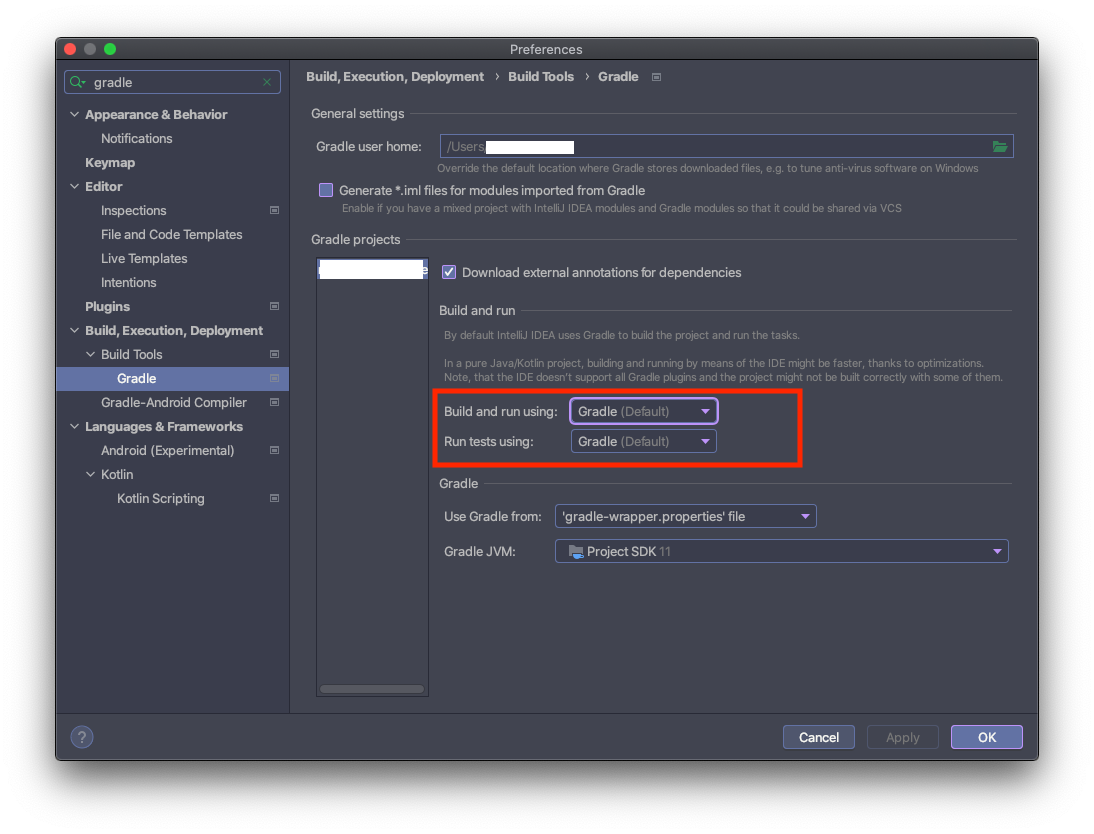Screen dimensions: 1094x834
Task: Clear the gradle search text
Action: pos(267,82)
